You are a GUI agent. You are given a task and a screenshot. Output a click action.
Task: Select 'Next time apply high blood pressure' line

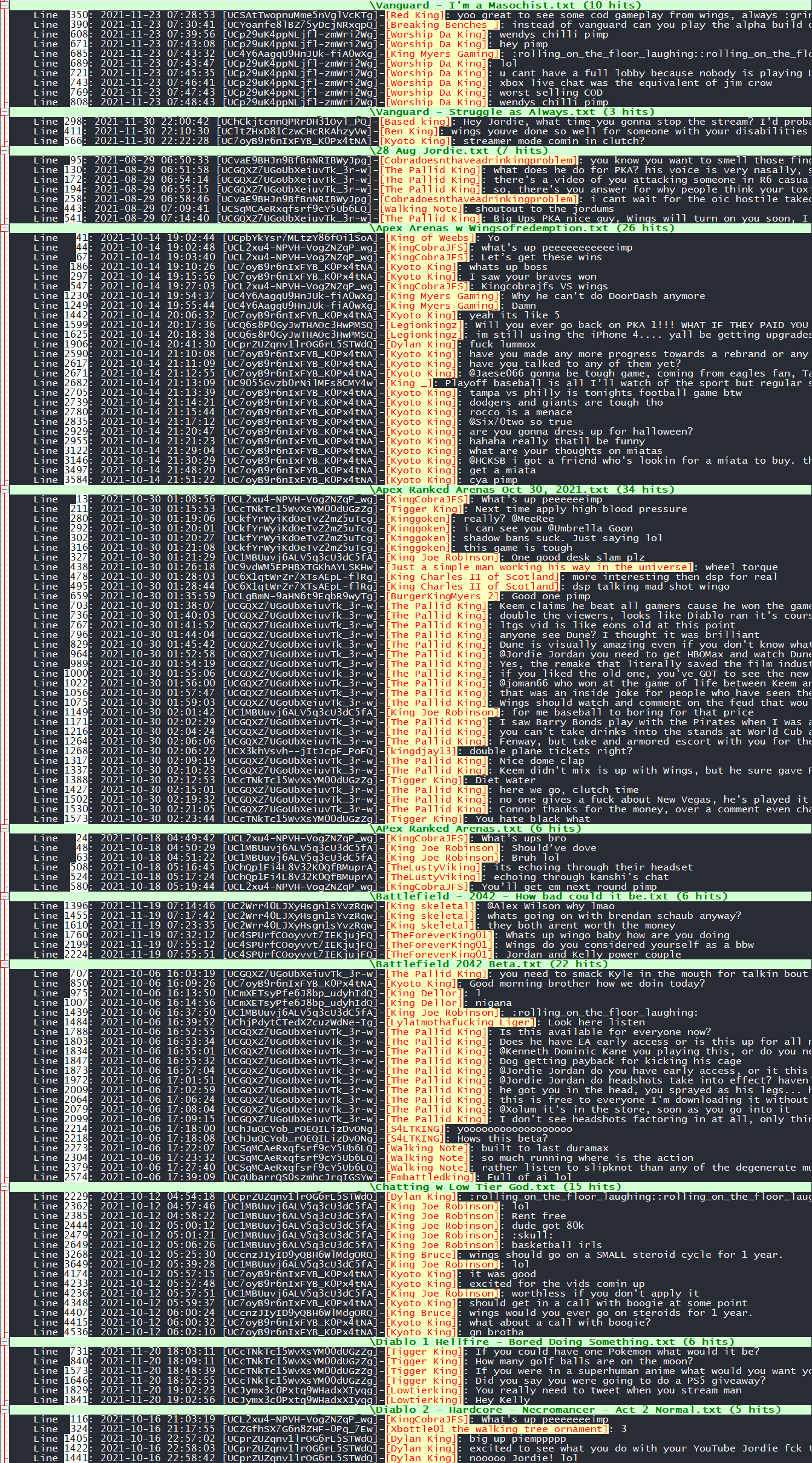[x=410, y=509]
